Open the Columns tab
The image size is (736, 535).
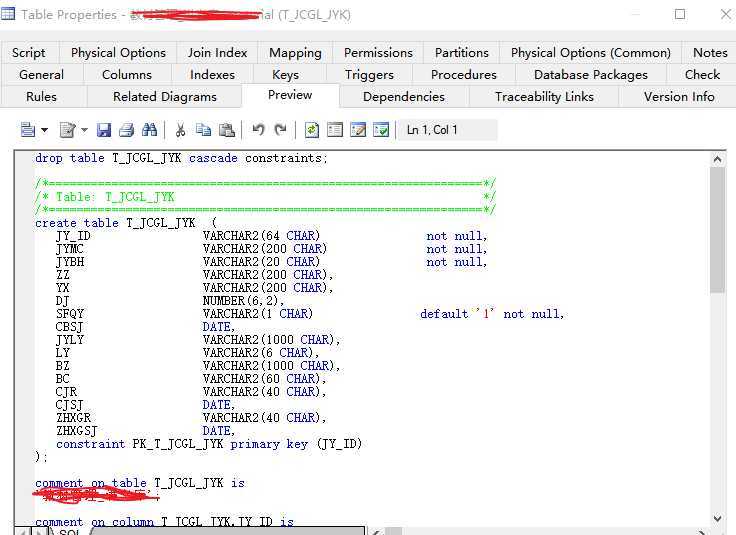tap(127, 75)
